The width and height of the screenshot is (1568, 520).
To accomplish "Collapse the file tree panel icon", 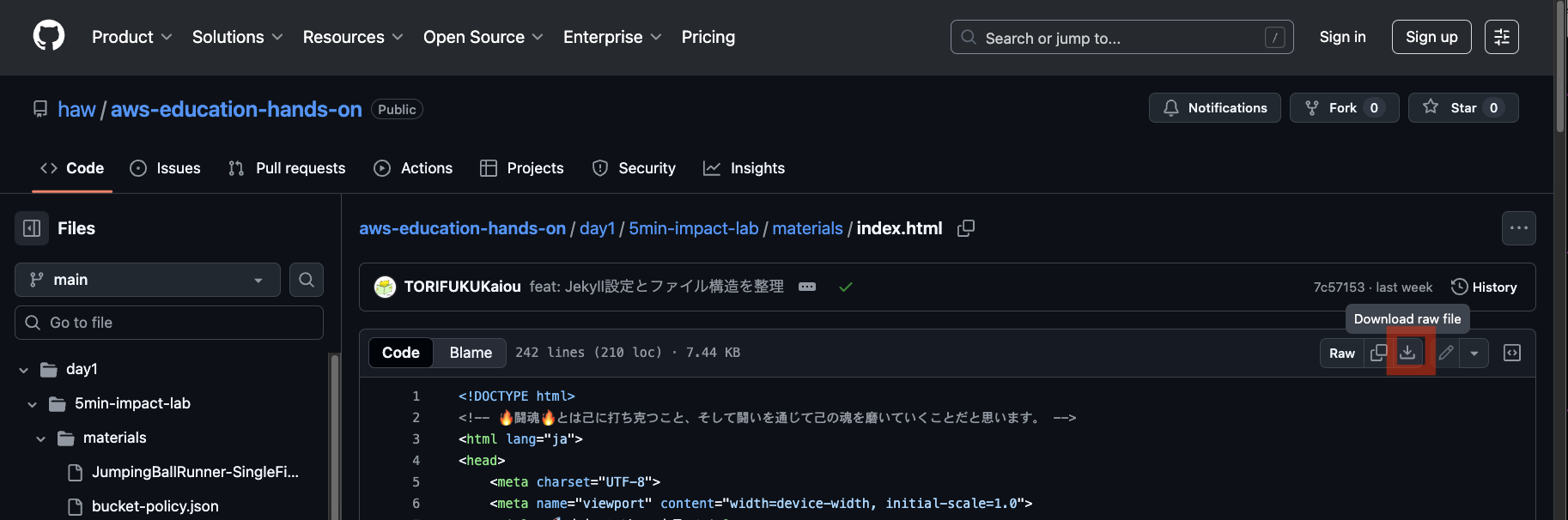I will click(x=32, y=228).
